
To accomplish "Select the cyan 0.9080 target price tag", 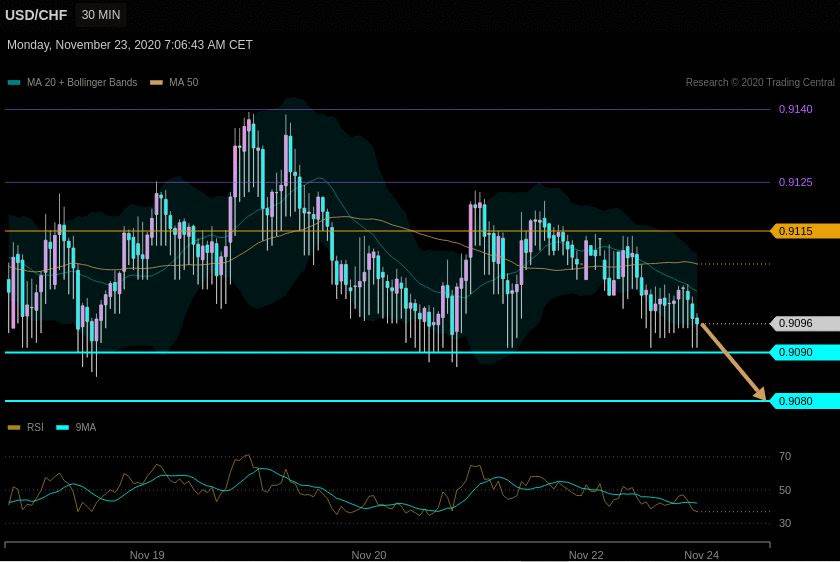I will pos(805,401).
